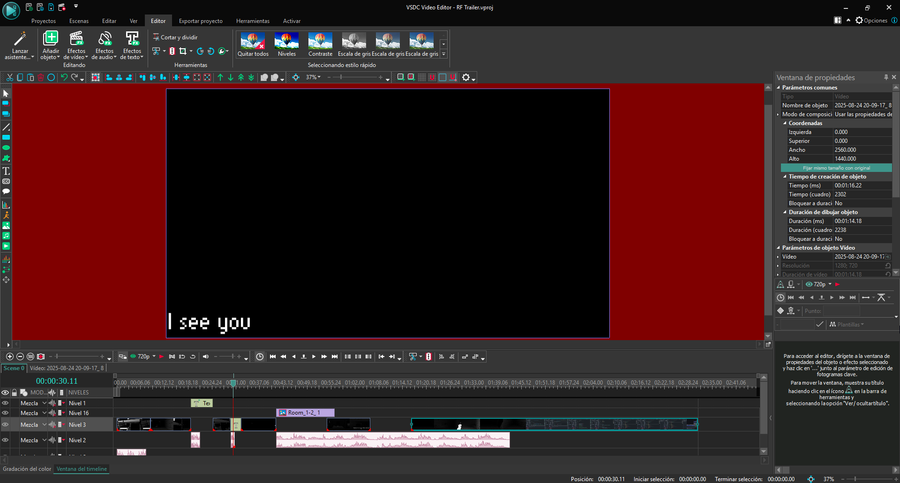Hide the Nivel 2 layer
This screenshot has width=900, height=483.
(5, 441)
